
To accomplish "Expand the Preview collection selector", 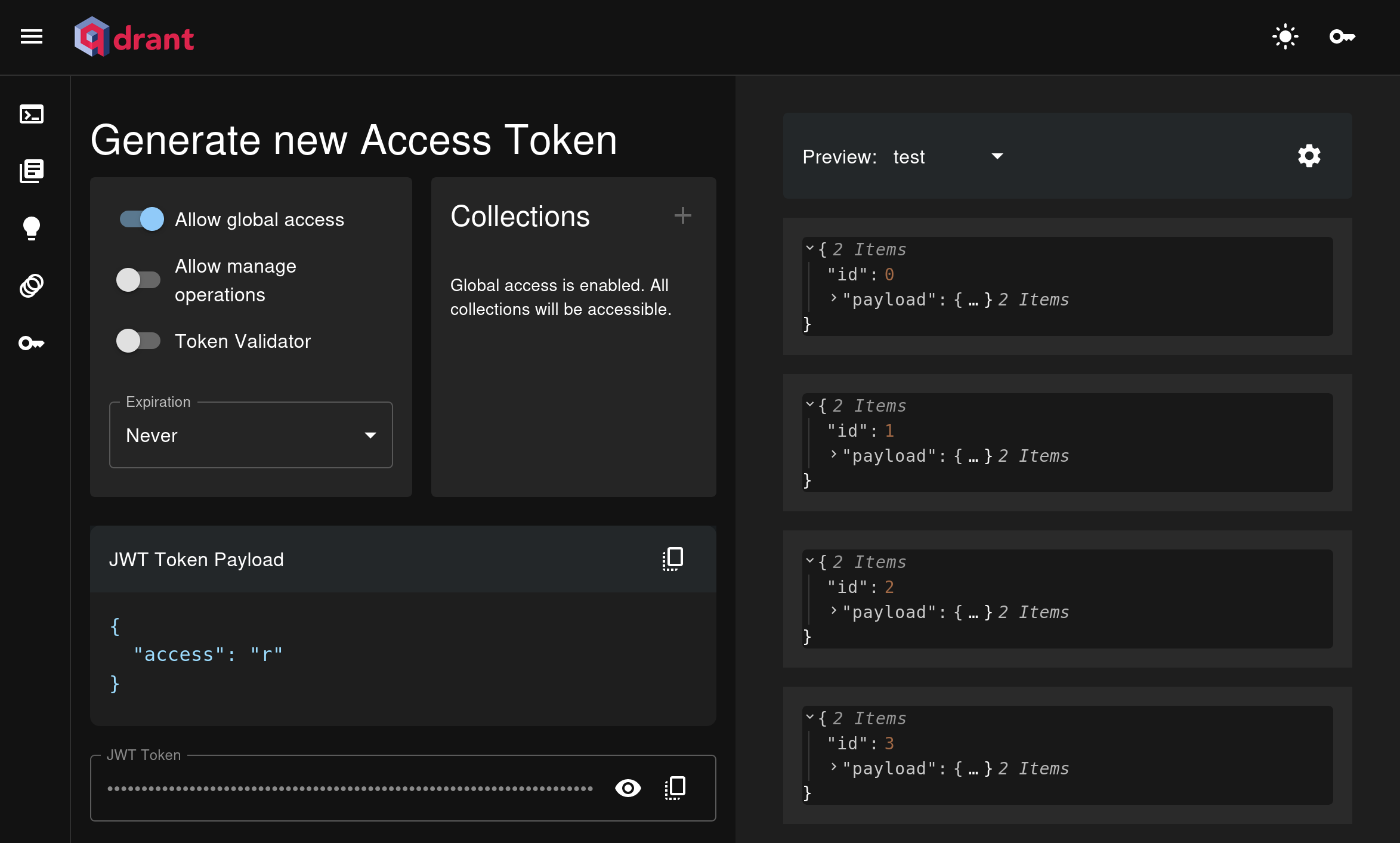I will coord(946,156).
